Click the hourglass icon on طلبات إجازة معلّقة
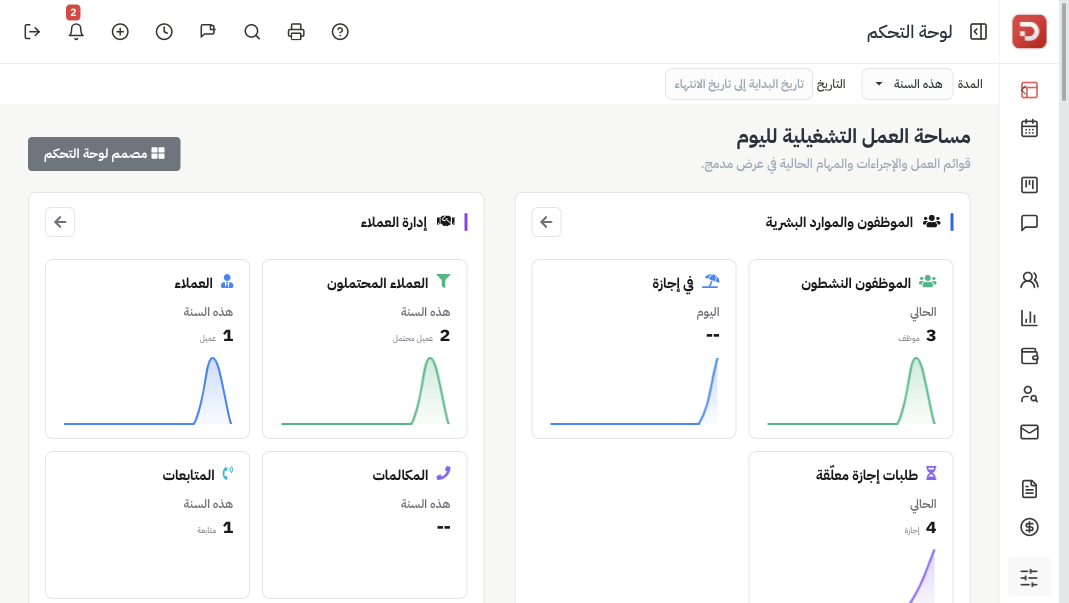Screen dimensions: 1069x603 click(x=931, y=473)
